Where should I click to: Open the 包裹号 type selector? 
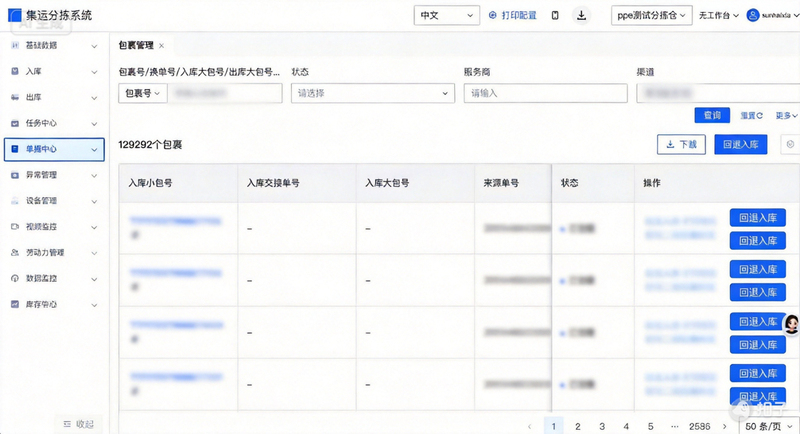[x=143, y=93]
